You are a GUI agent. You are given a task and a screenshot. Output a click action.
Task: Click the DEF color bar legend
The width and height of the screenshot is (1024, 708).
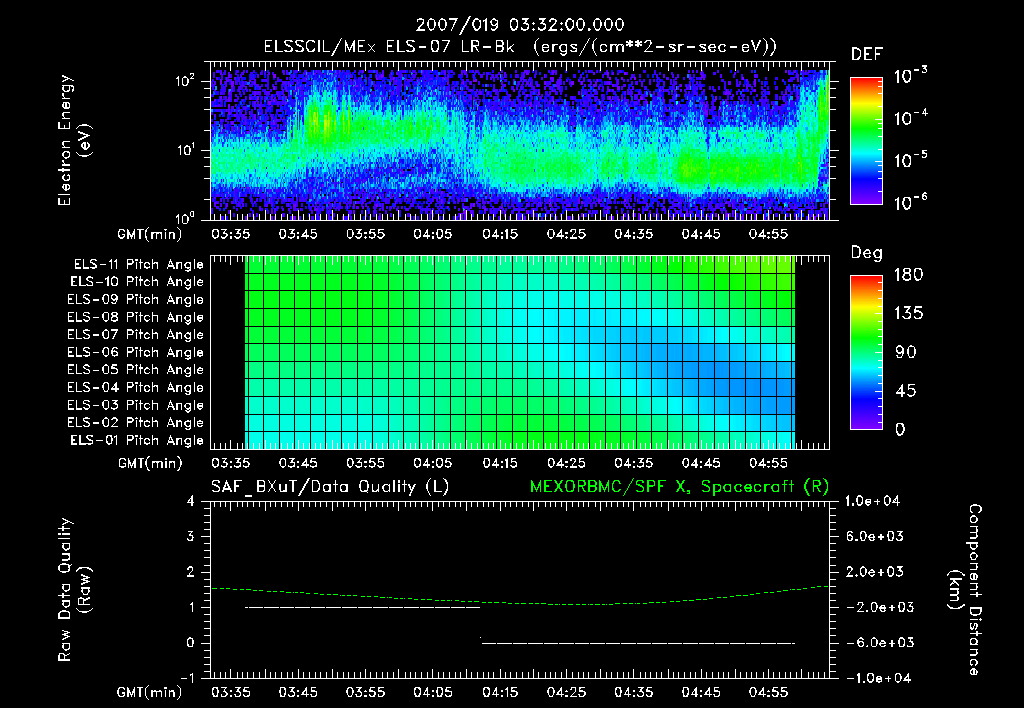click(866, 140)
